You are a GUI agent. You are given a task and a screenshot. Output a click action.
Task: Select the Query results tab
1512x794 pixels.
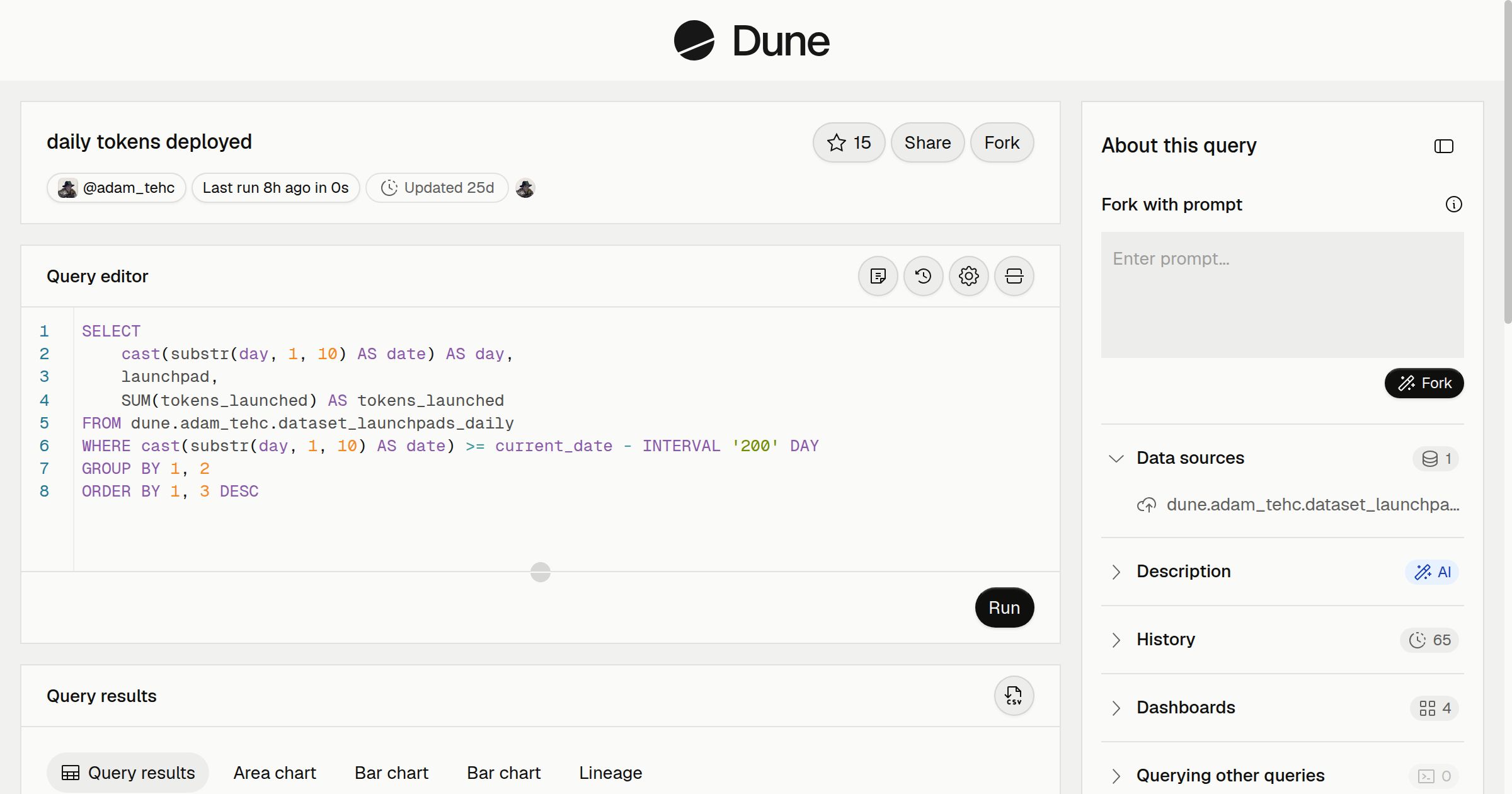(x=128, y=773)
